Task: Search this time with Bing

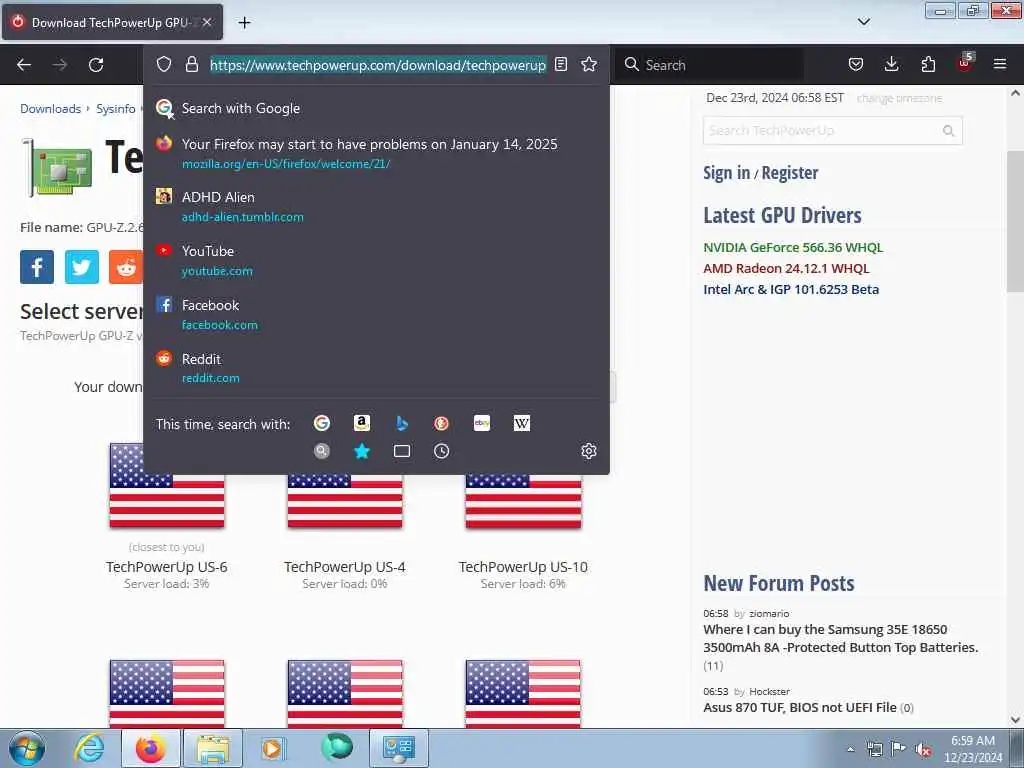Action: pos(402,423)
